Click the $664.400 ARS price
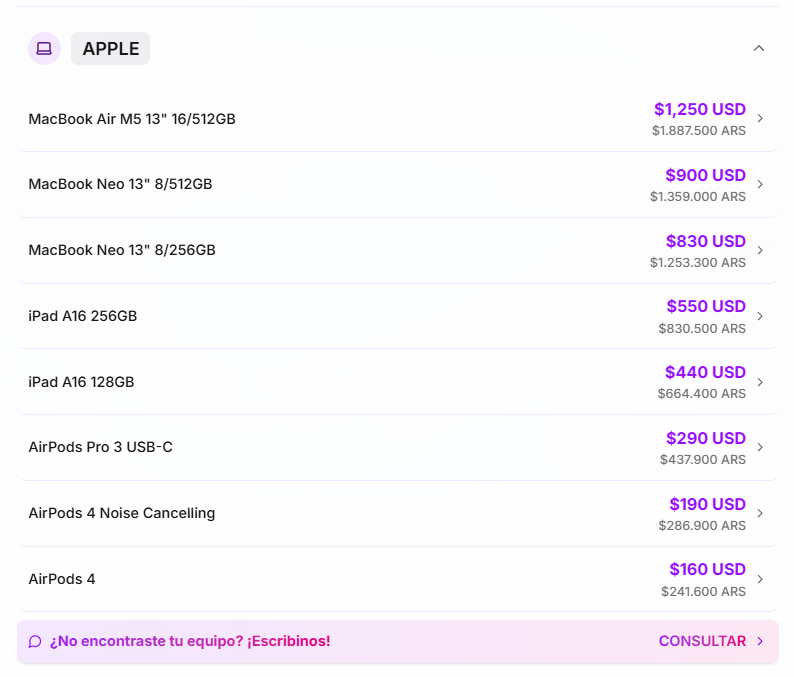The height and width of the screenshot is (677, 794). 701,393
